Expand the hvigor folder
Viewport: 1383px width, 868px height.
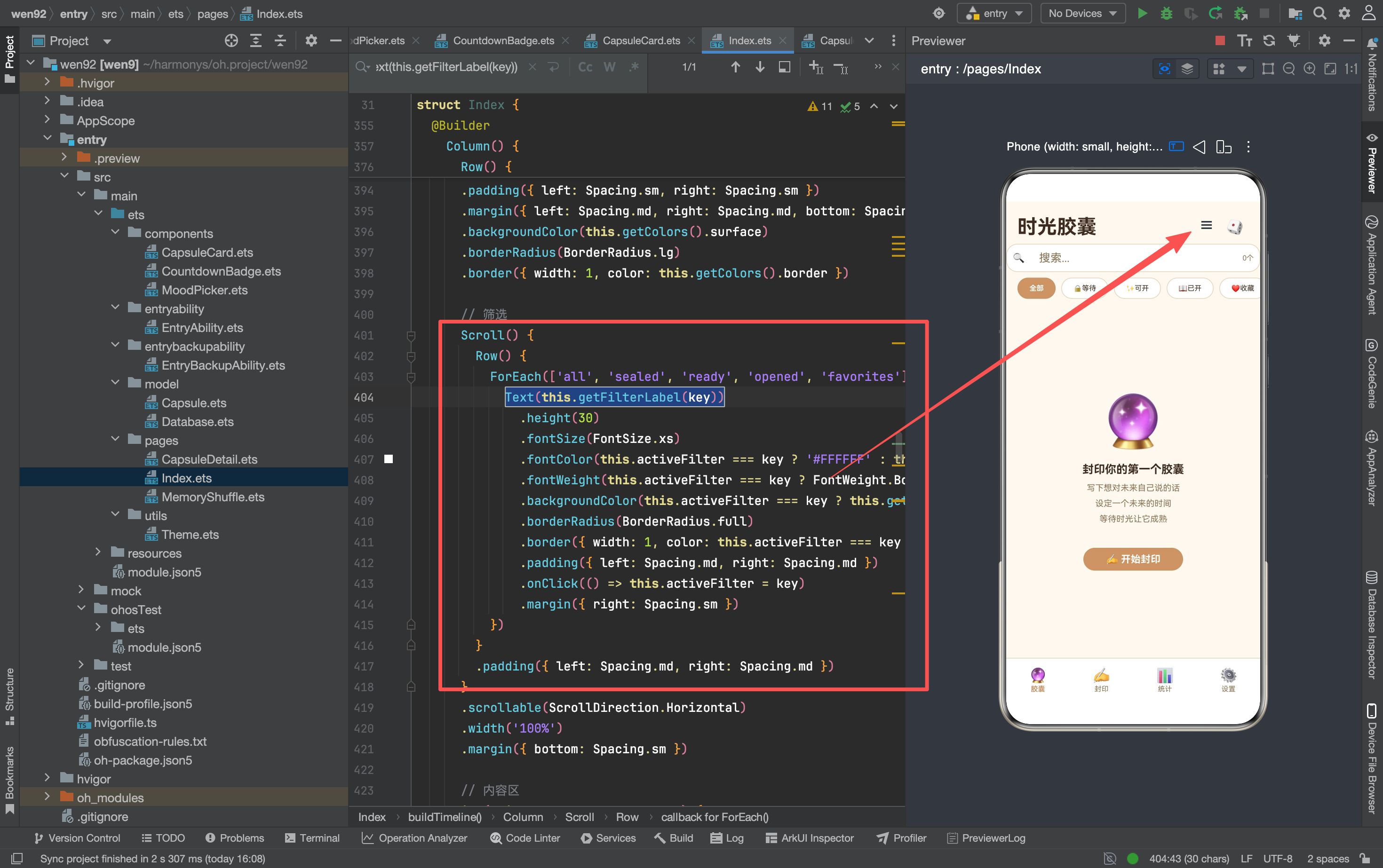point(47,779)
